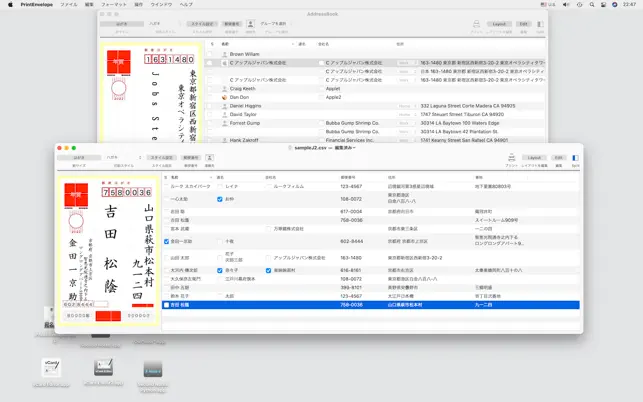643x402 pixels.
Task: Click the person icon beside Daniel Higgins
Action: [x=224, y=106]
